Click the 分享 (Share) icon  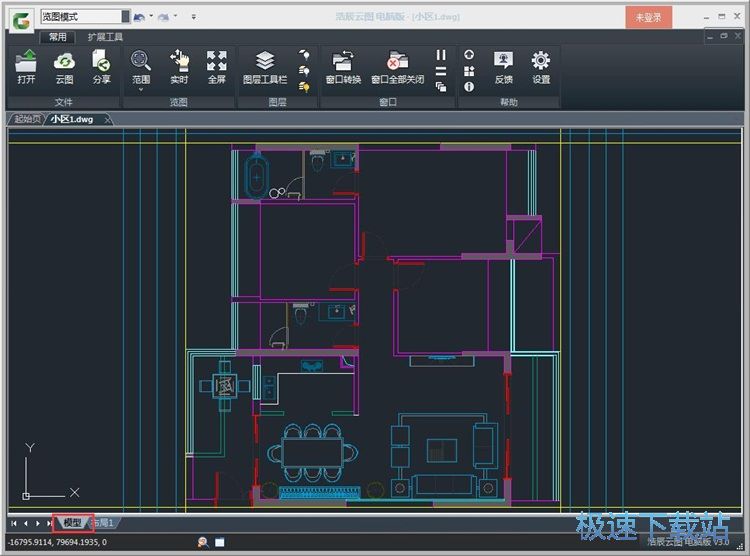101,62
